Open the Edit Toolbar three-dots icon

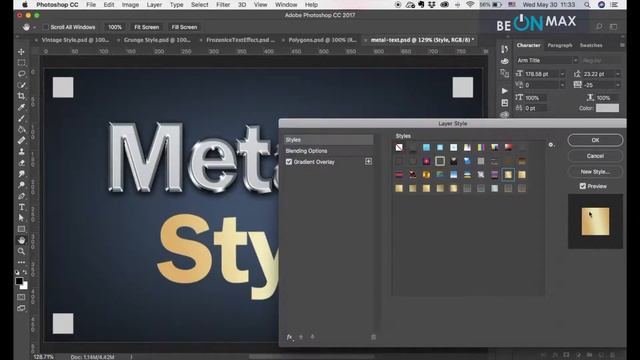[x=21, y=262]
